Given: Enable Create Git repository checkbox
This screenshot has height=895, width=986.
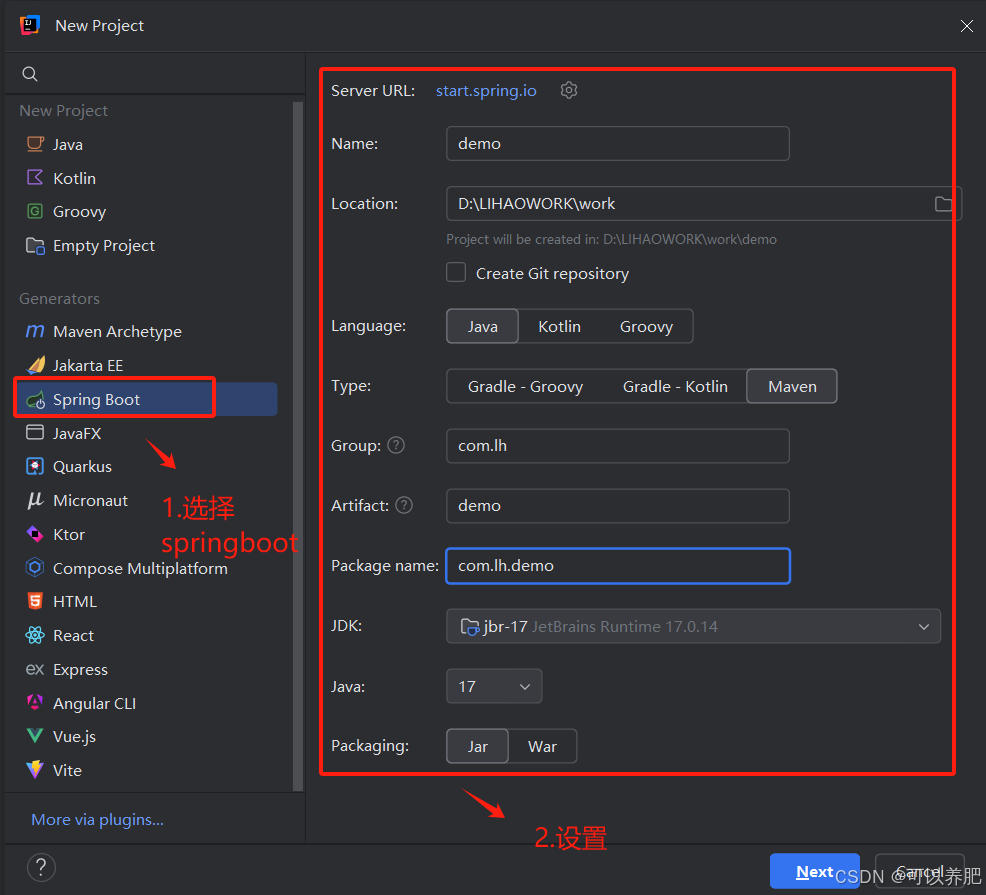Looking at the screenshot, I should (456, 272).
